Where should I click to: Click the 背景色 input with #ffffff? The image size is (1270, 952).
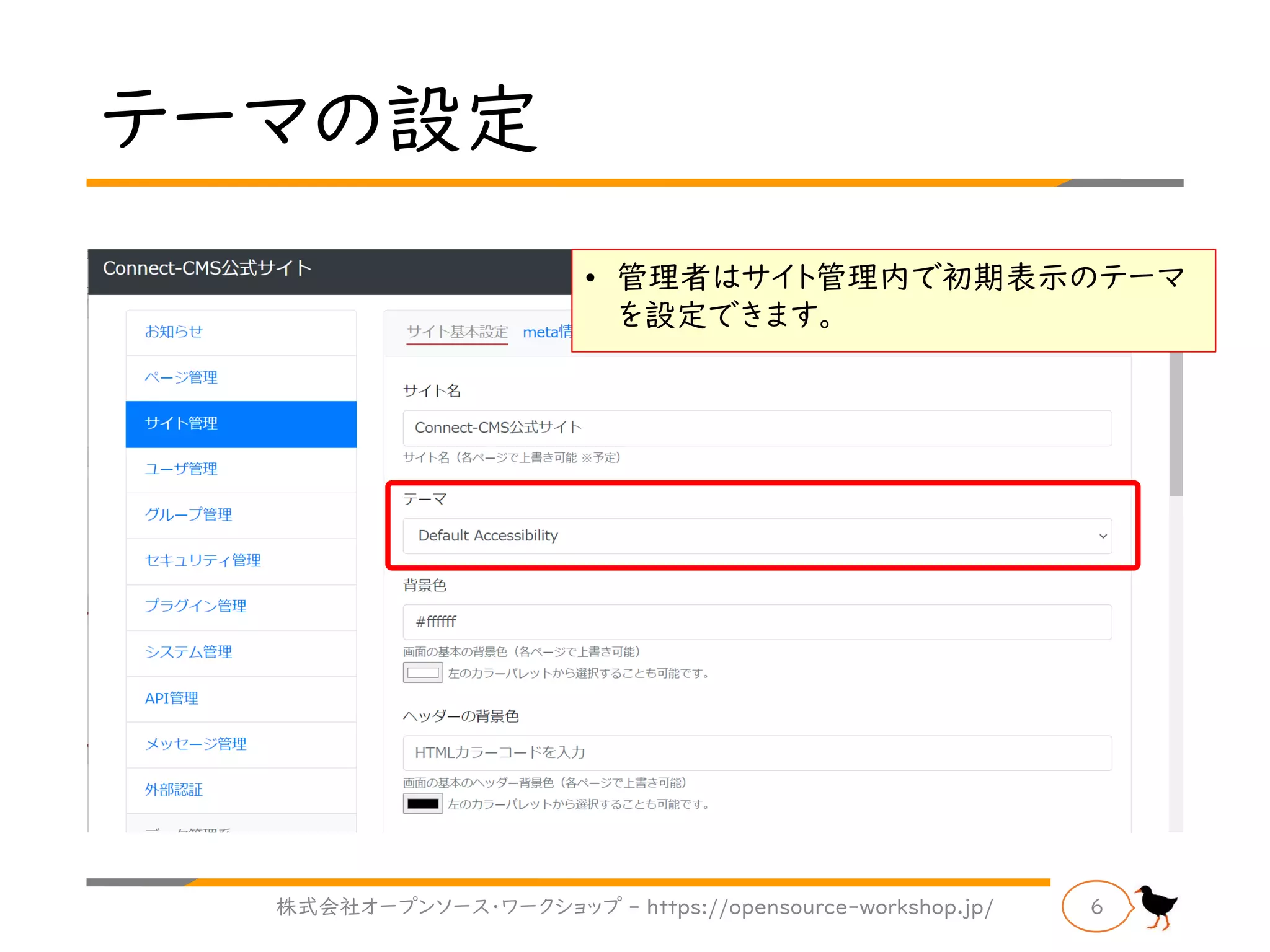tap(757, 622)
